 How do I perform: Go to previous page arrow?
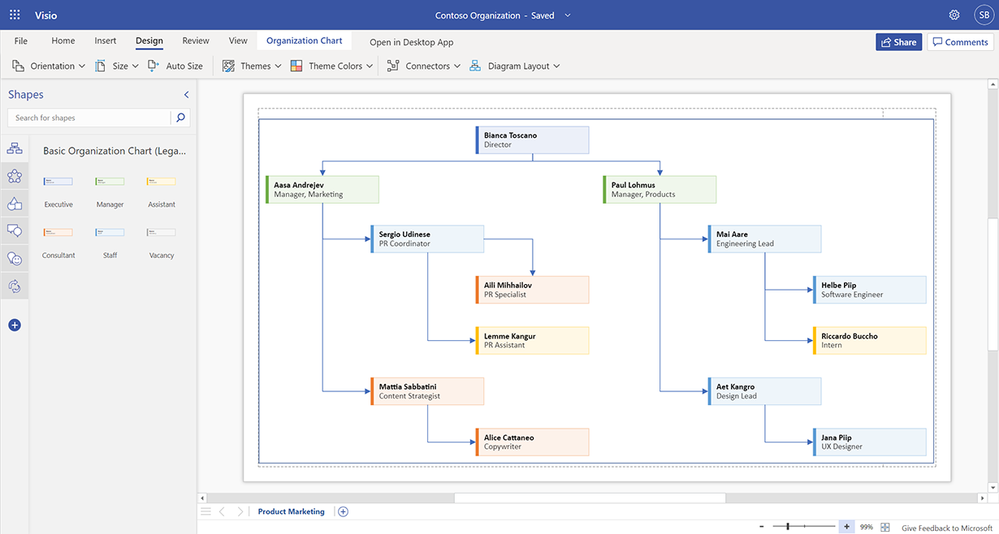(x=222, y=511)
